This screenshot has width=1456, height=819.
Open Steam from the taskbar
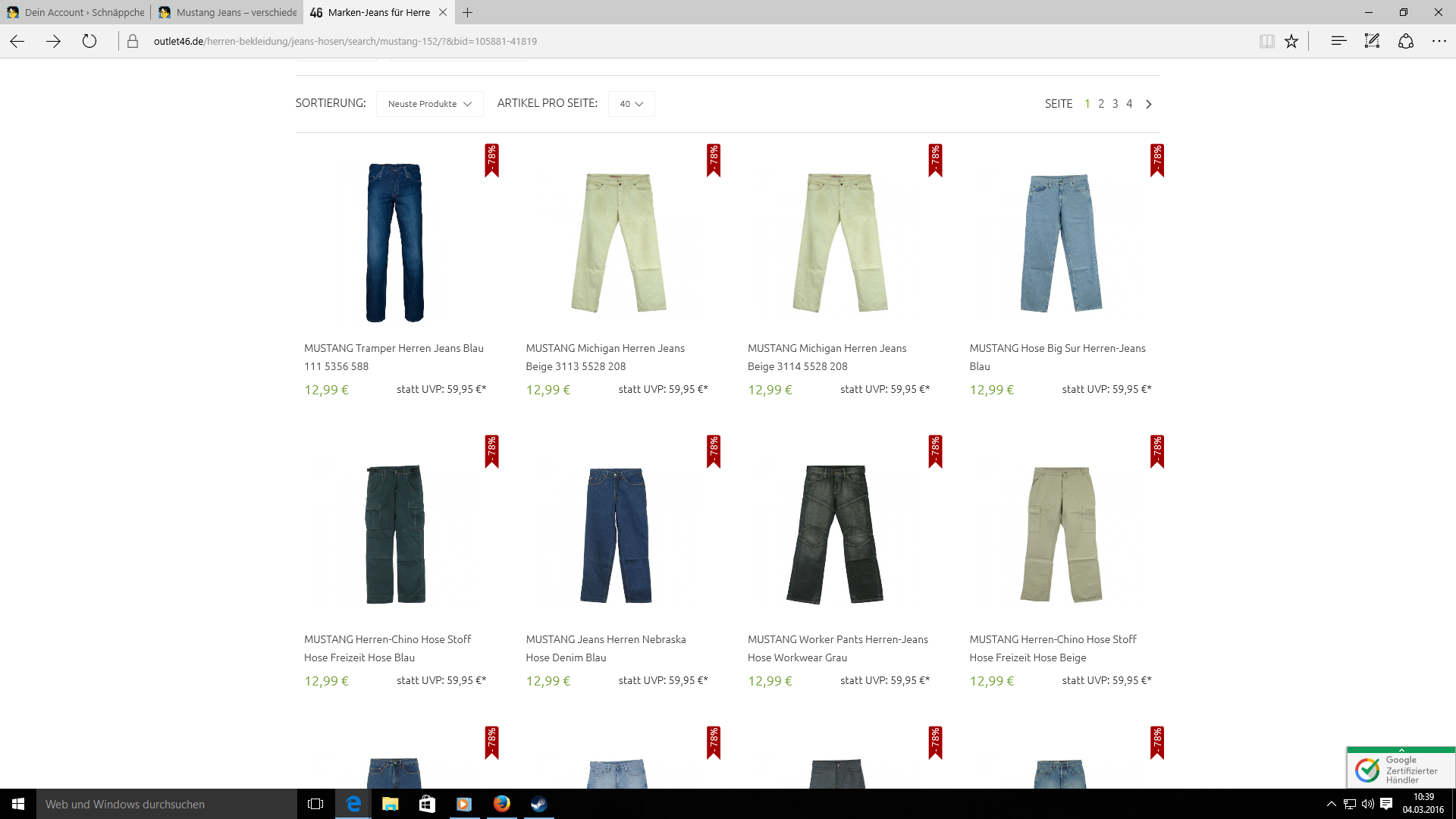coord(538,804)
